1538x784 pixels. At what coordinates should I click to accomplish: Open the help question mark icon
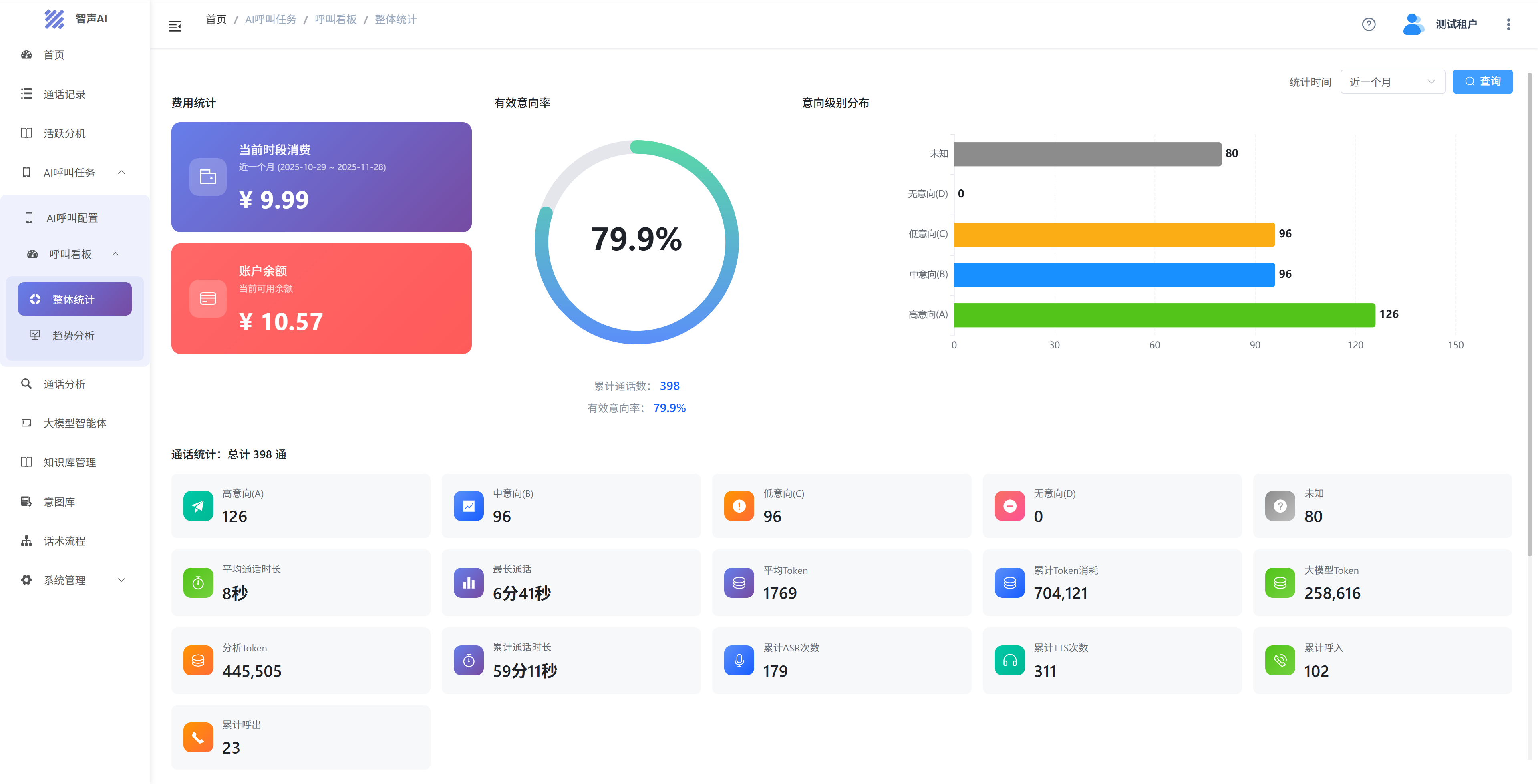1369,24
